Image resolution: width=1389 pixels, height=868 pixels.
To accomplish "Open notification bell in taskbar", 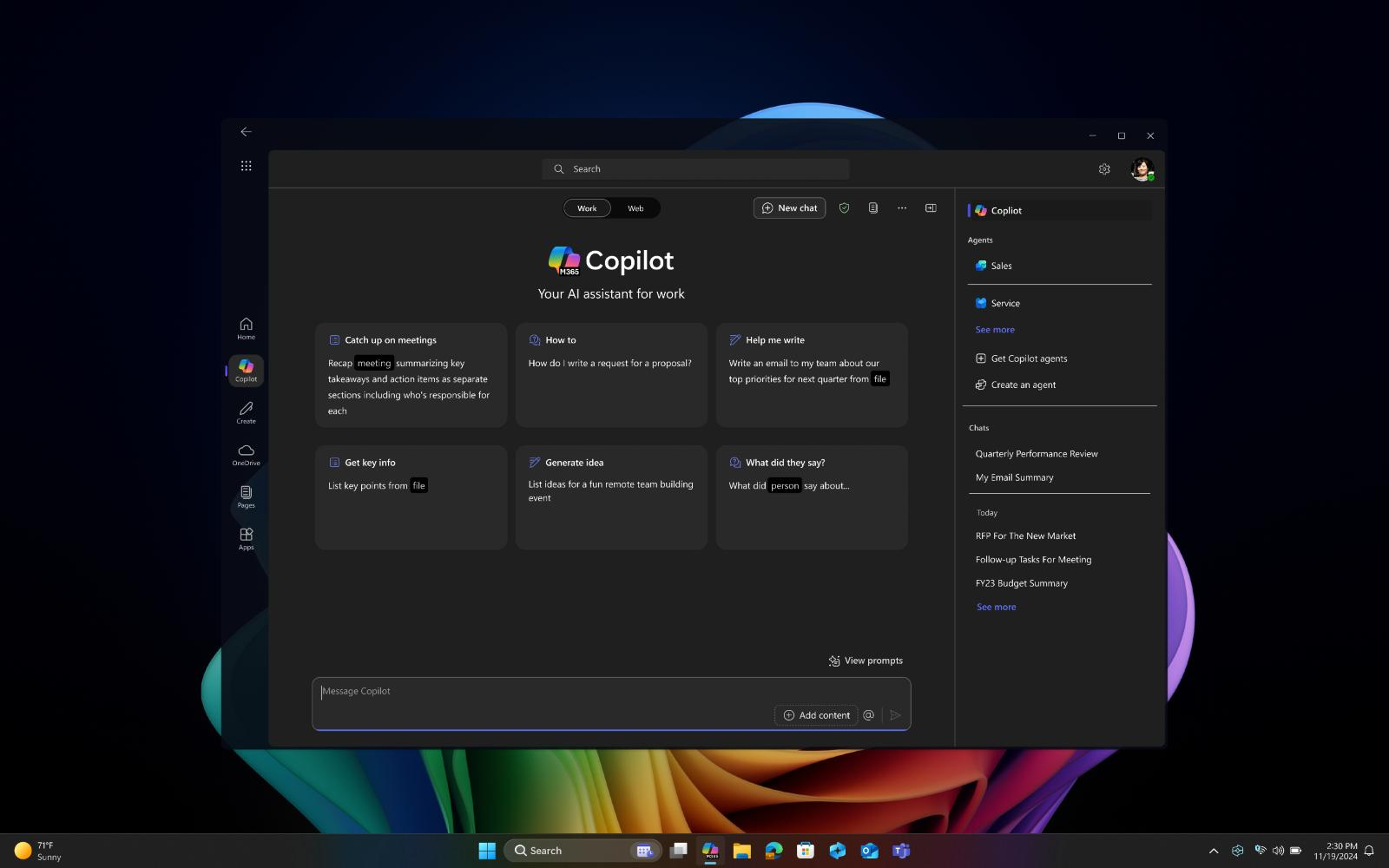I will coord(1369,851).
